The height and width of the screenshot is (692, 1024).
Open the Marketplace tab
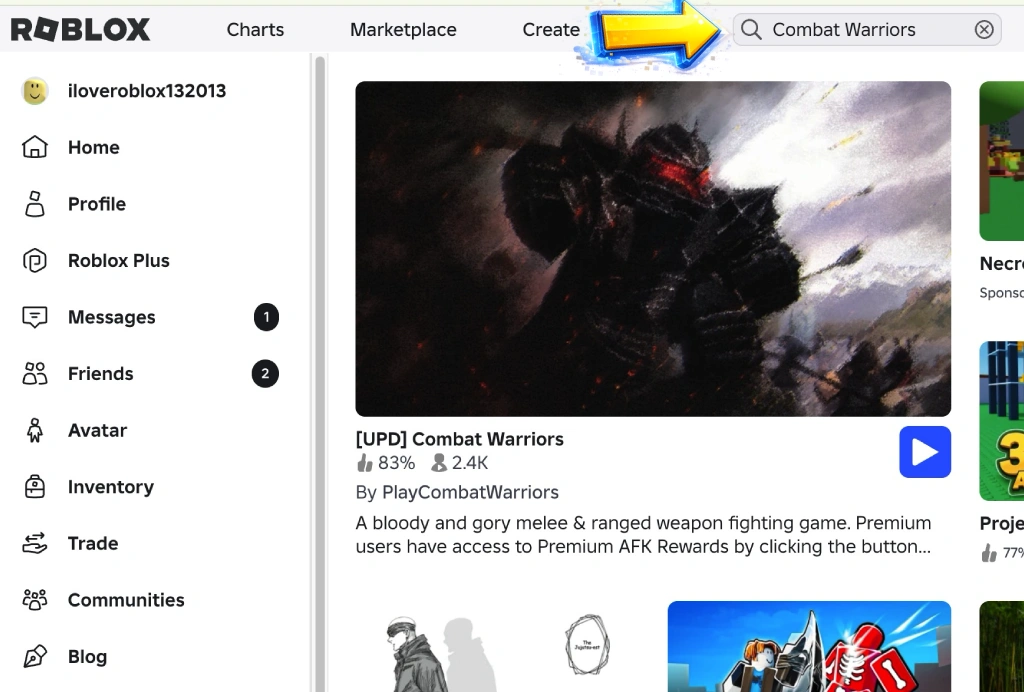403,29
